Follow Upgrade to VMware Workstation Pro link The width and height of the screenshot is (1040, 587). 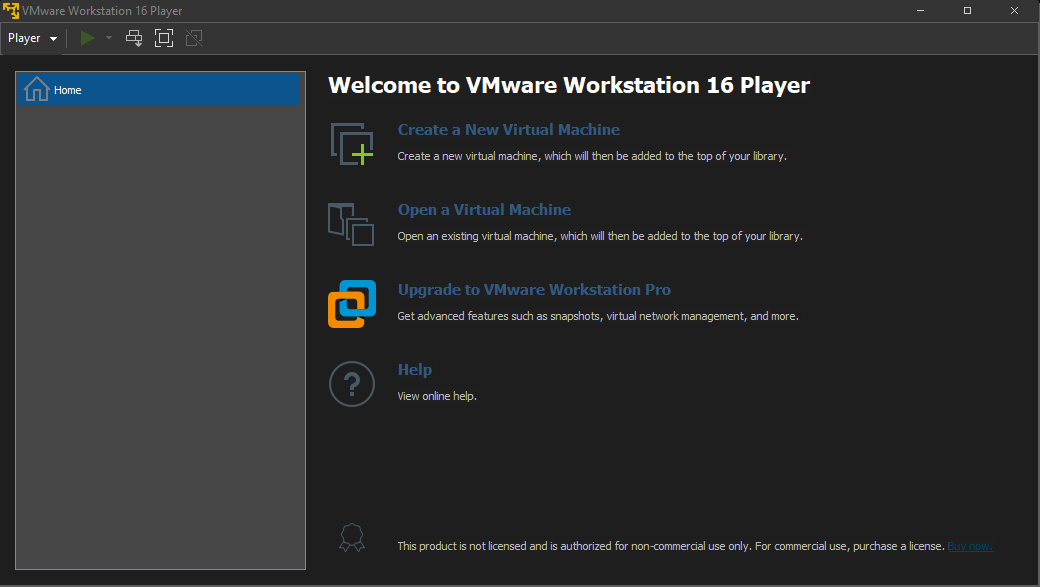click(x=534, y=290)
